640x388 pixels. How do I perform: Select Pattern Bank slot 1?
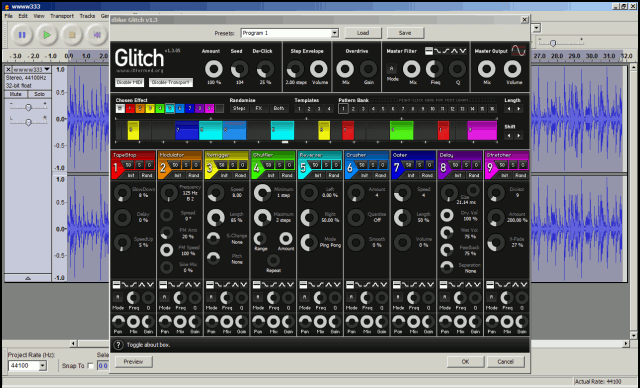(x=343, y=109)
